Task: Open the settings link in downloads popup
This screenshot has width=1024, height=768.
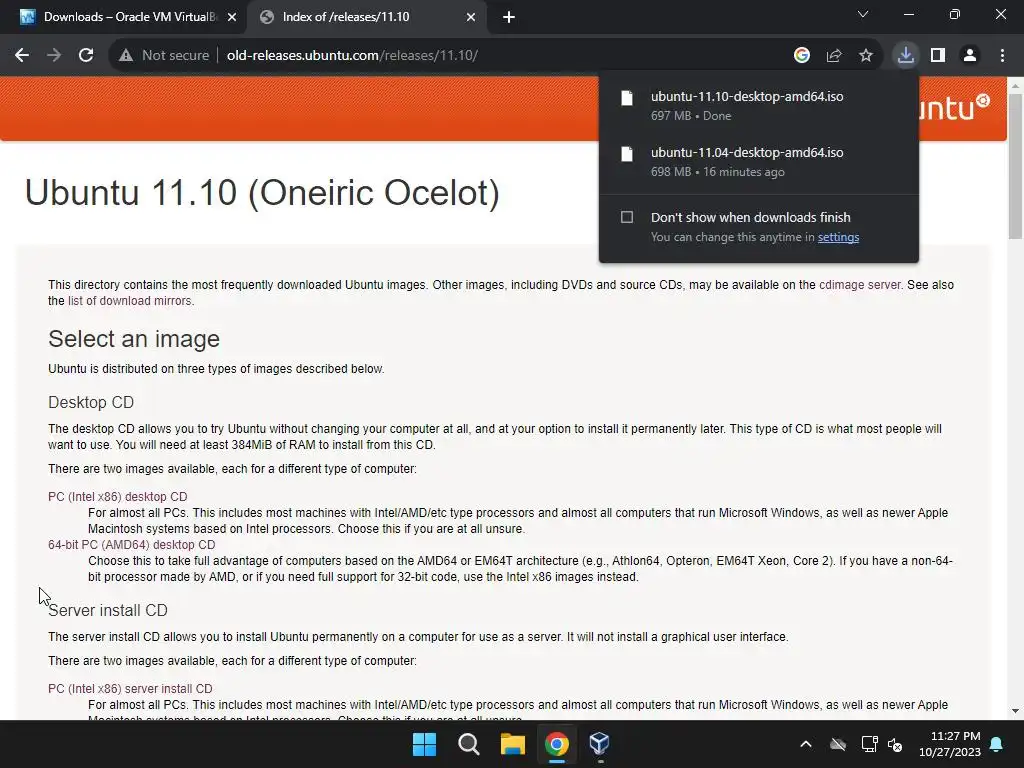Action: pyautogui.click(x=838, y=237)
